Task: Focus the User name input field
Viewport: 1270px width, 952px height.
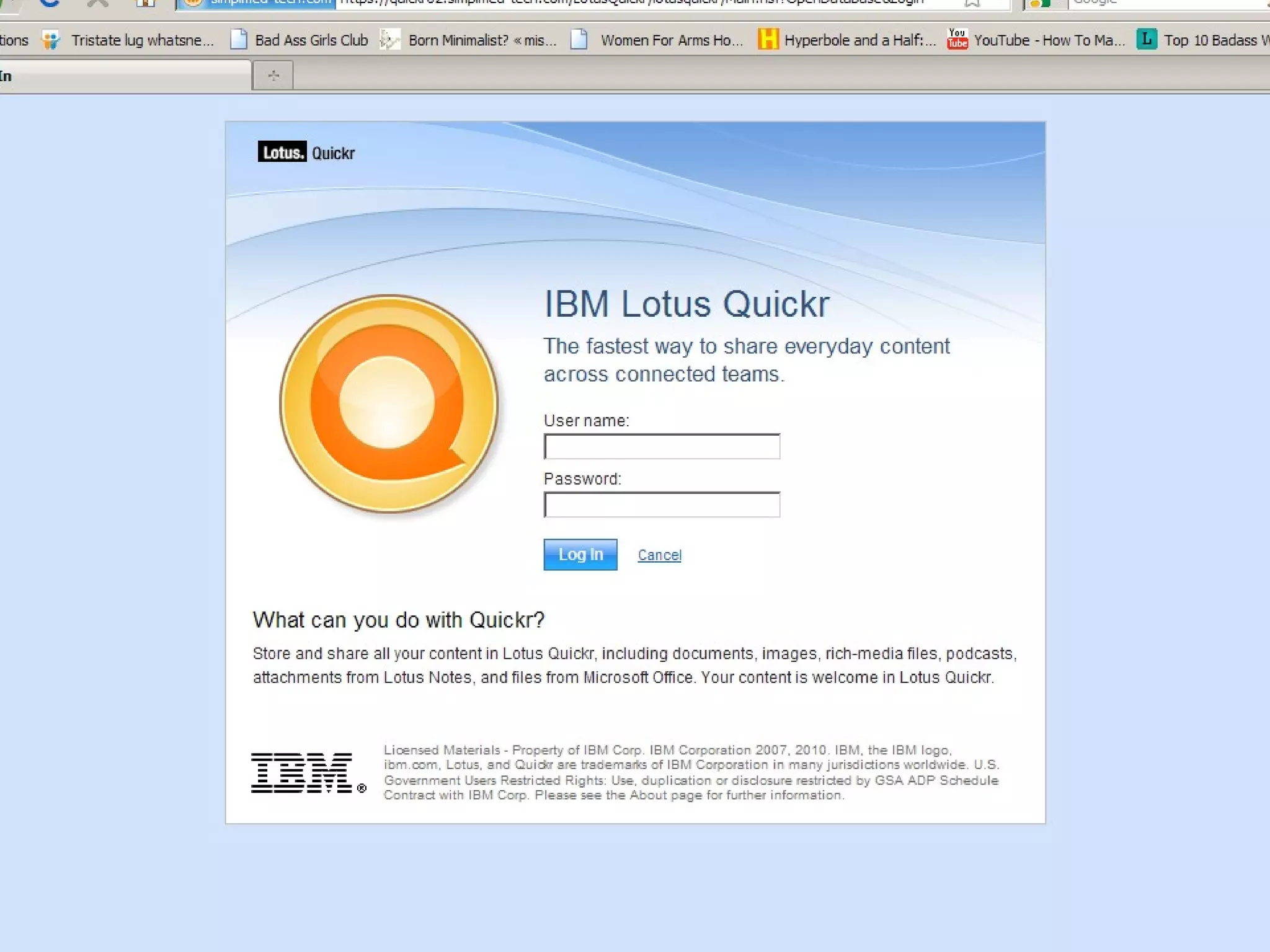Action: (x=662, y=446)
